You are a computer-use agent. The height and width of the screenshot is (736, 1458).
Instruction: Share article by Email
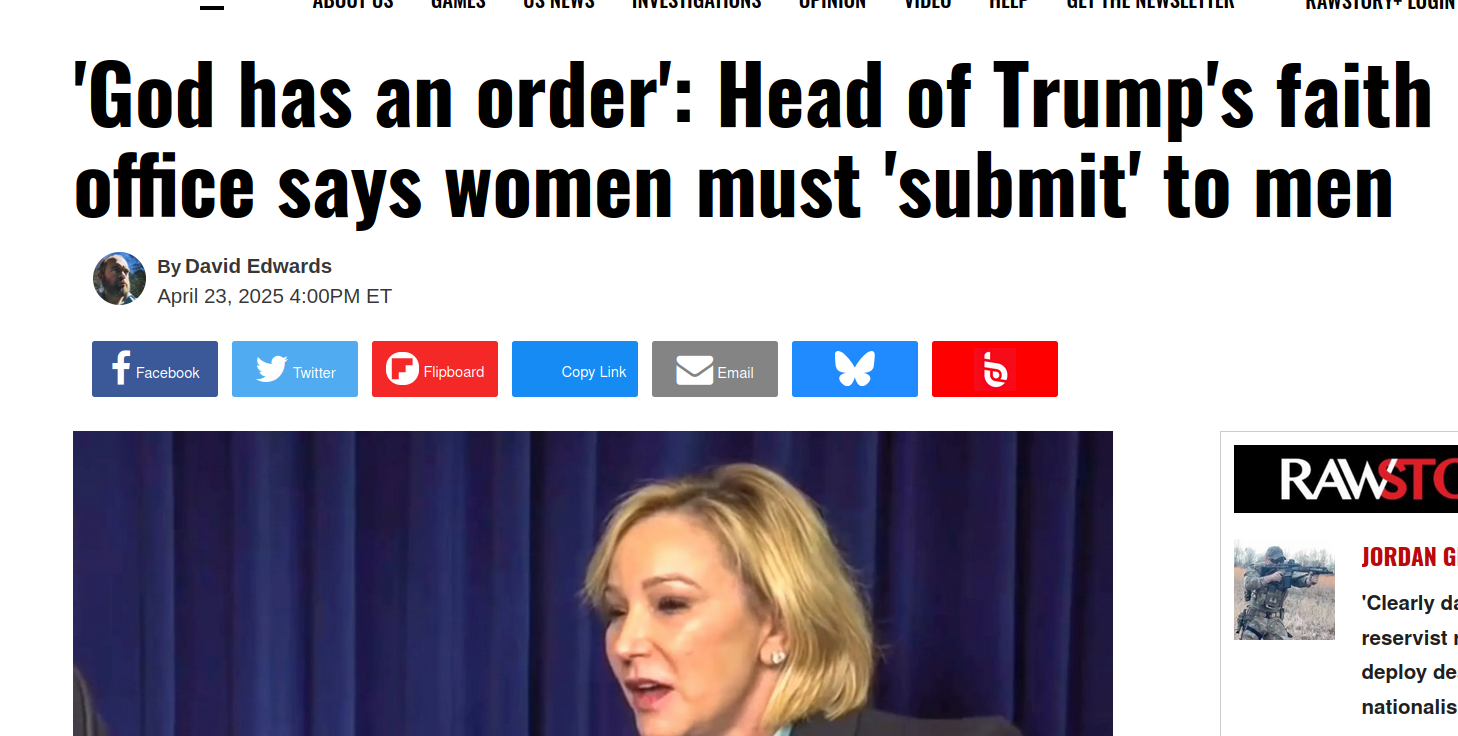[x=715, y=369]
